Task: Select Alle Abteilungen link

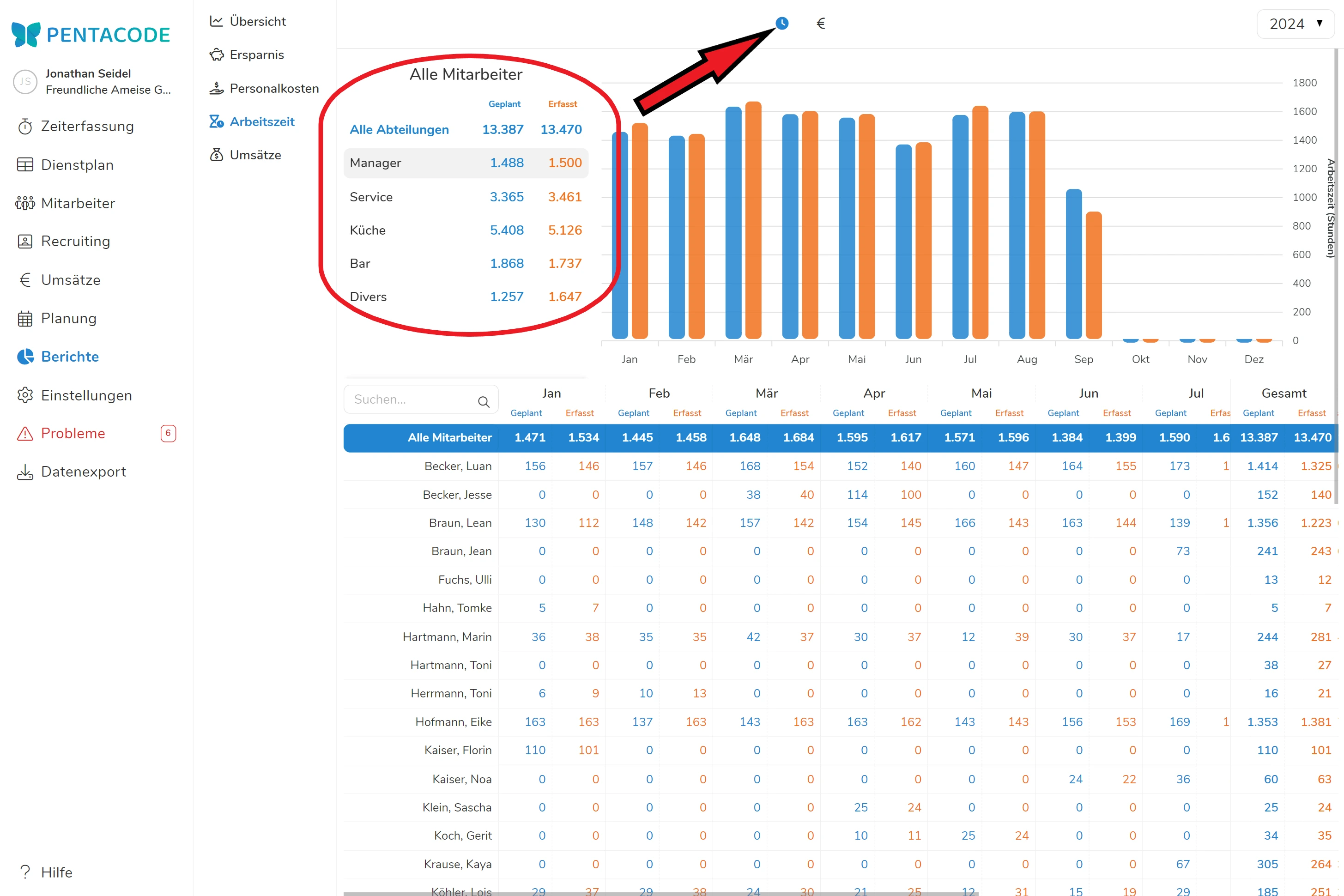Action: 399,129
